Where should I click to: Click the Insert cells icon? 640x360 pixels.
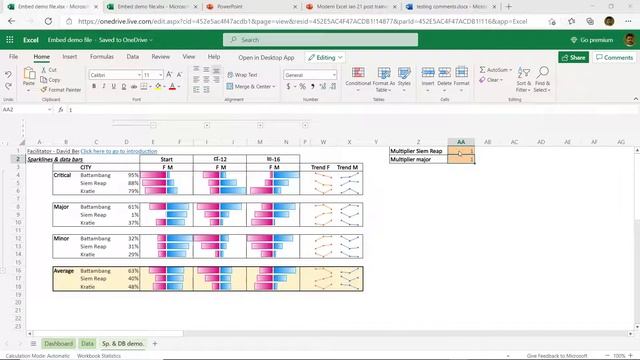point(428,73)
